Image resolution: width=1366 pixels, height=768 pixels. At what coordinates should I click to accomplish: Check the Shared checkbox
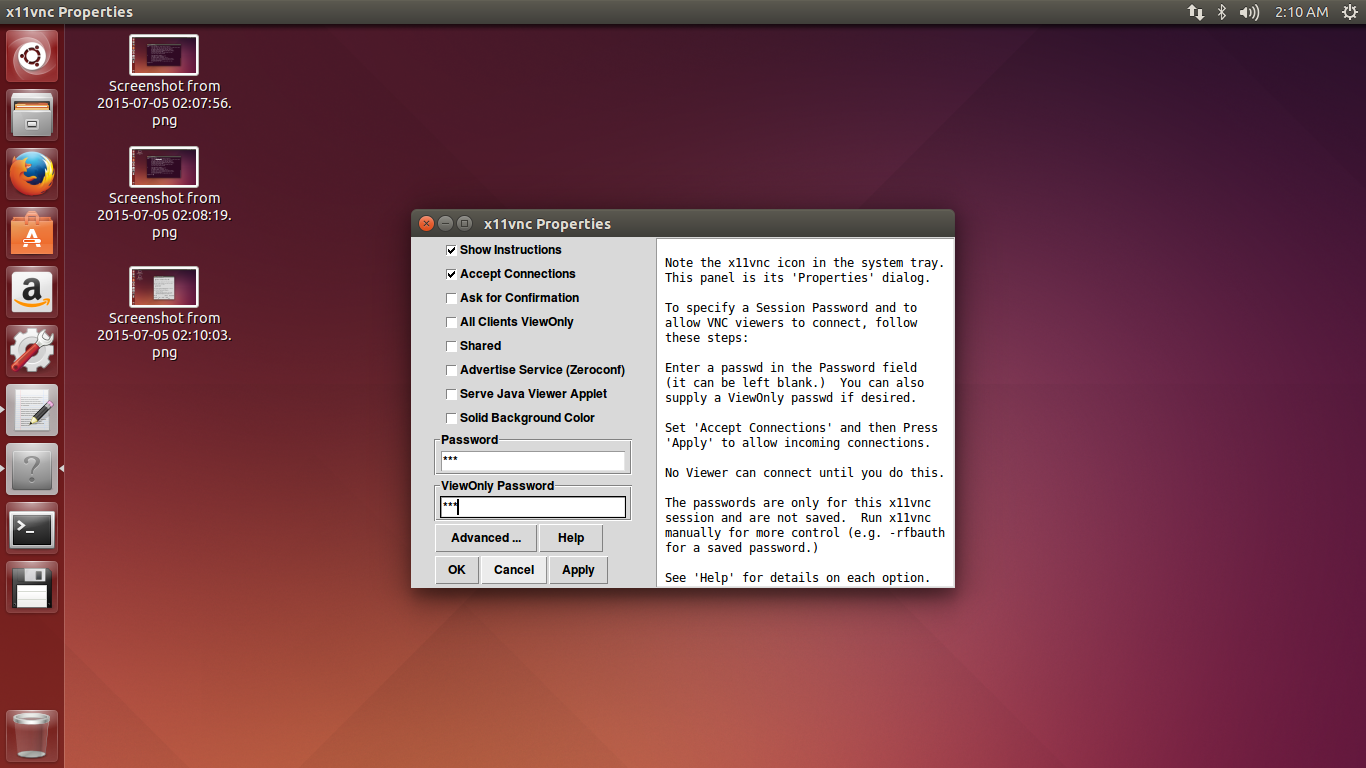(x=451, y=346)
